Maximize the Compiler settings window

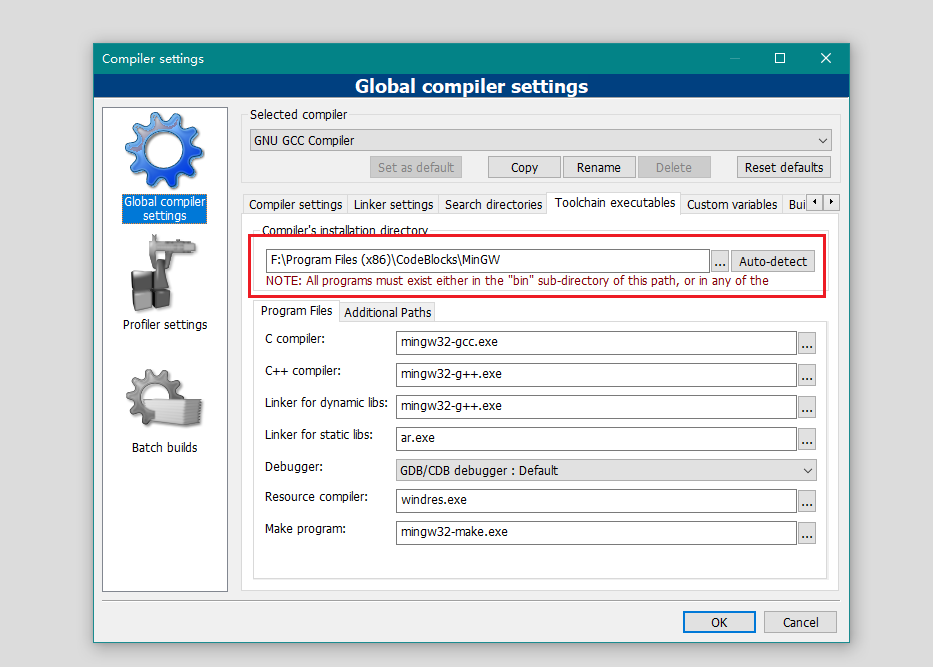coord(780,58)
